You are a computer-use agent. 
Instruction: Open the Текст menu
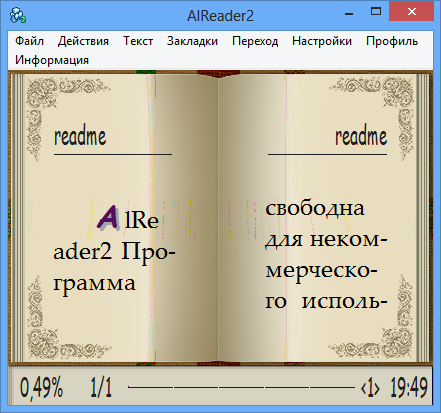tap(138, 41)
